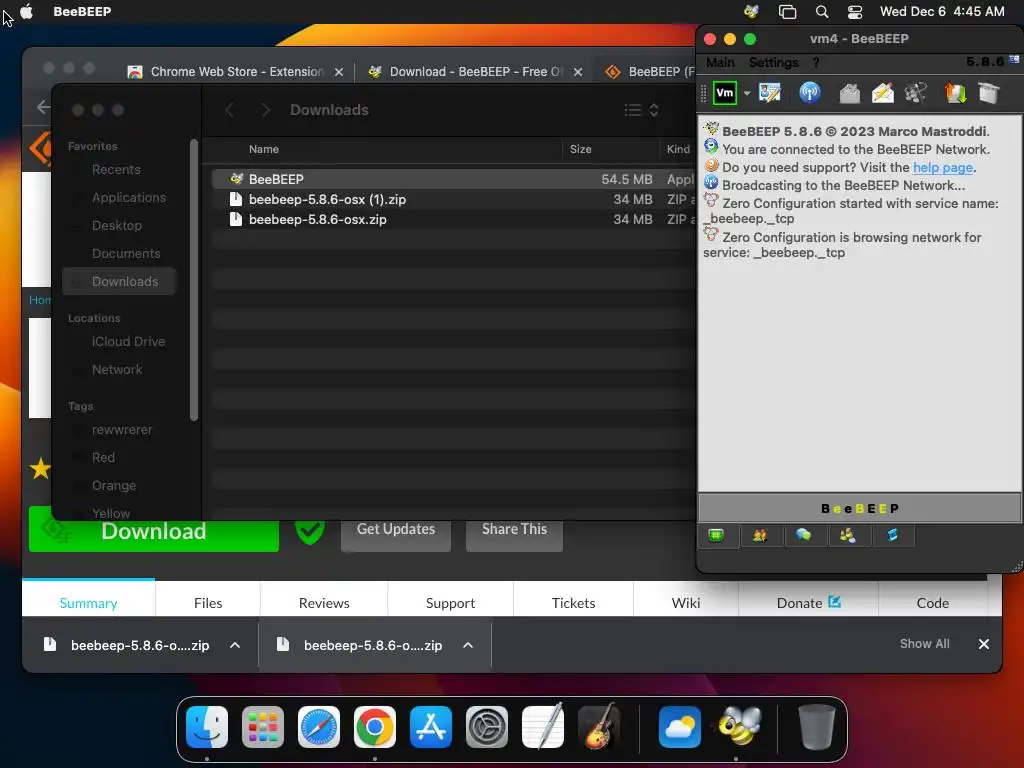Click the Finder sidebar scrollbar
Image resolution: width=1024 pixels, height=768 pixels.
click(x=193, y=280)
